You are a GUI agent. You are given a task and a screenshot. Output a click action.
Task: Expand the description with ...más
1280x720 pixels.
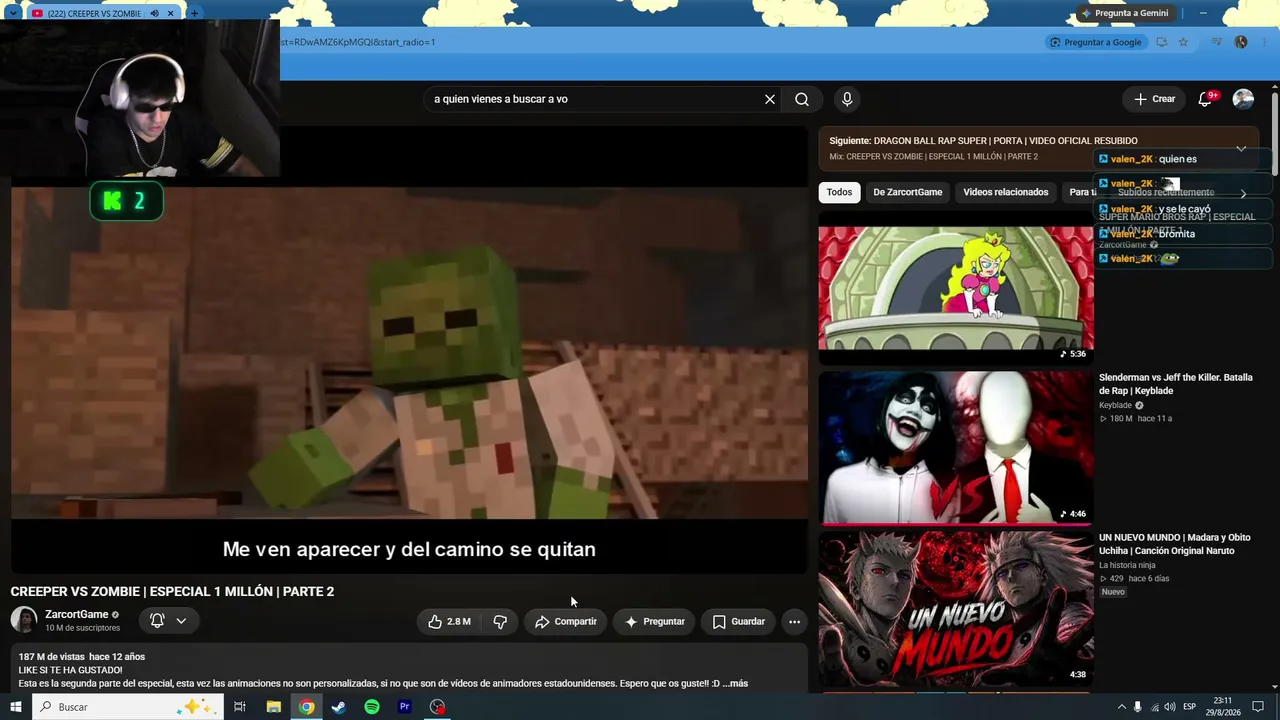733,684
